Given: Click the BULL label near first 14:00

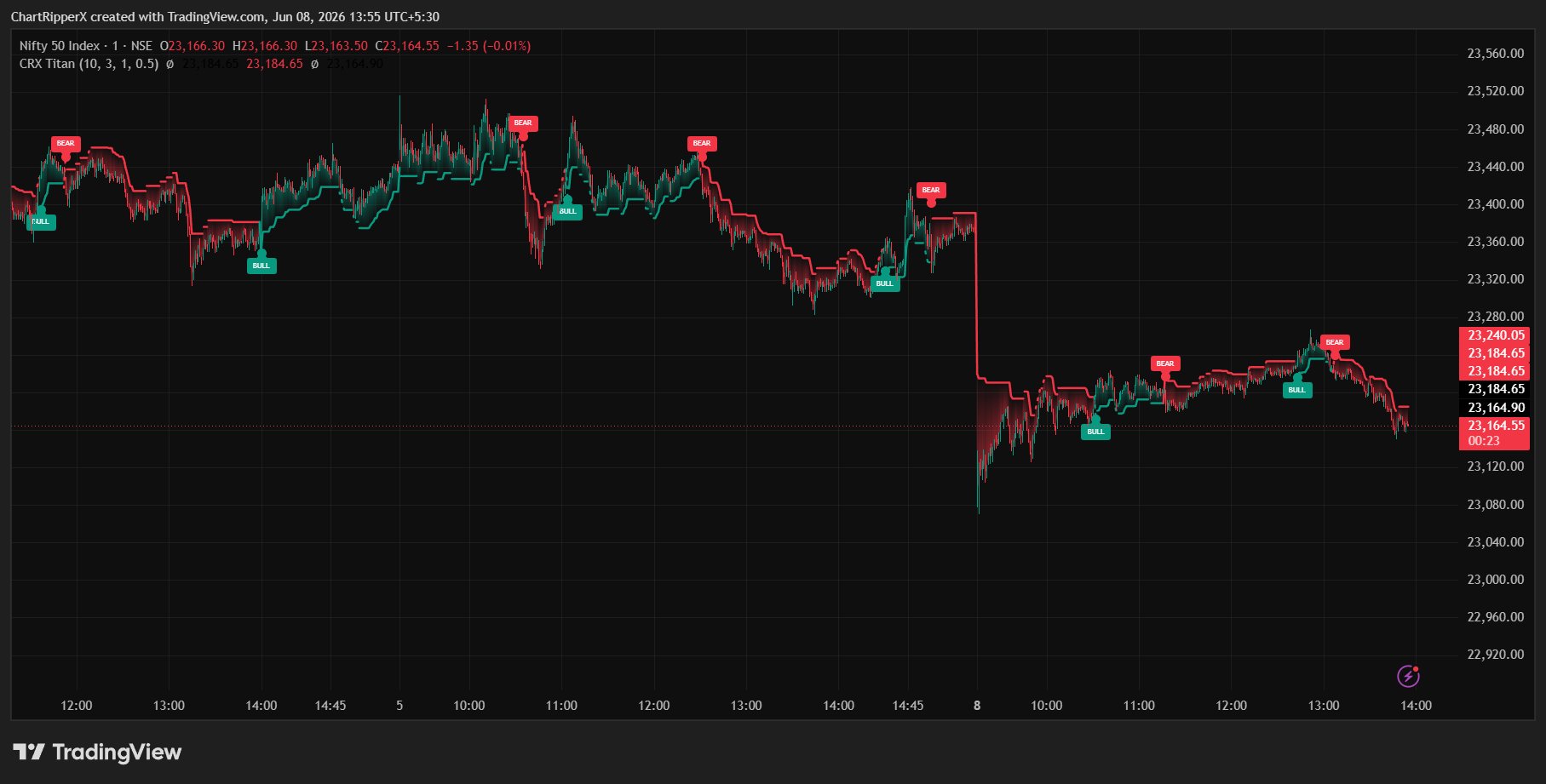Looking at the screenshot, I should tap(261, 266).
